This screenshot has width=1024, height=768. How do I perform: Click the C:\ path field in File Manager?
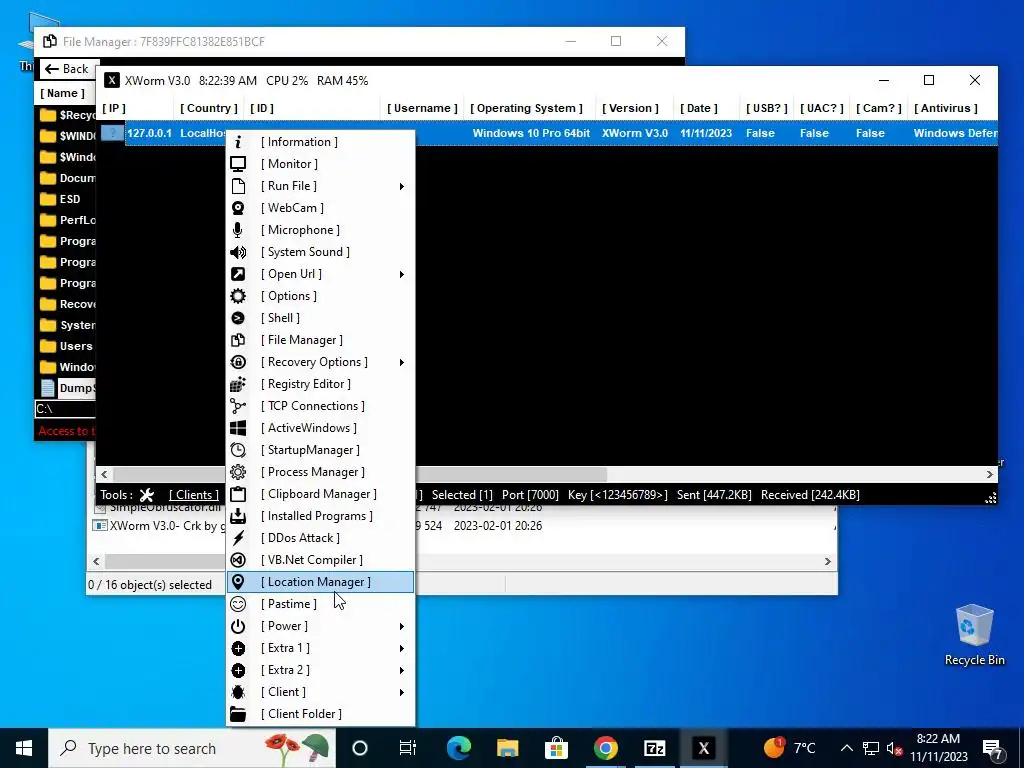pyautogui.click(x=65, y=409)
